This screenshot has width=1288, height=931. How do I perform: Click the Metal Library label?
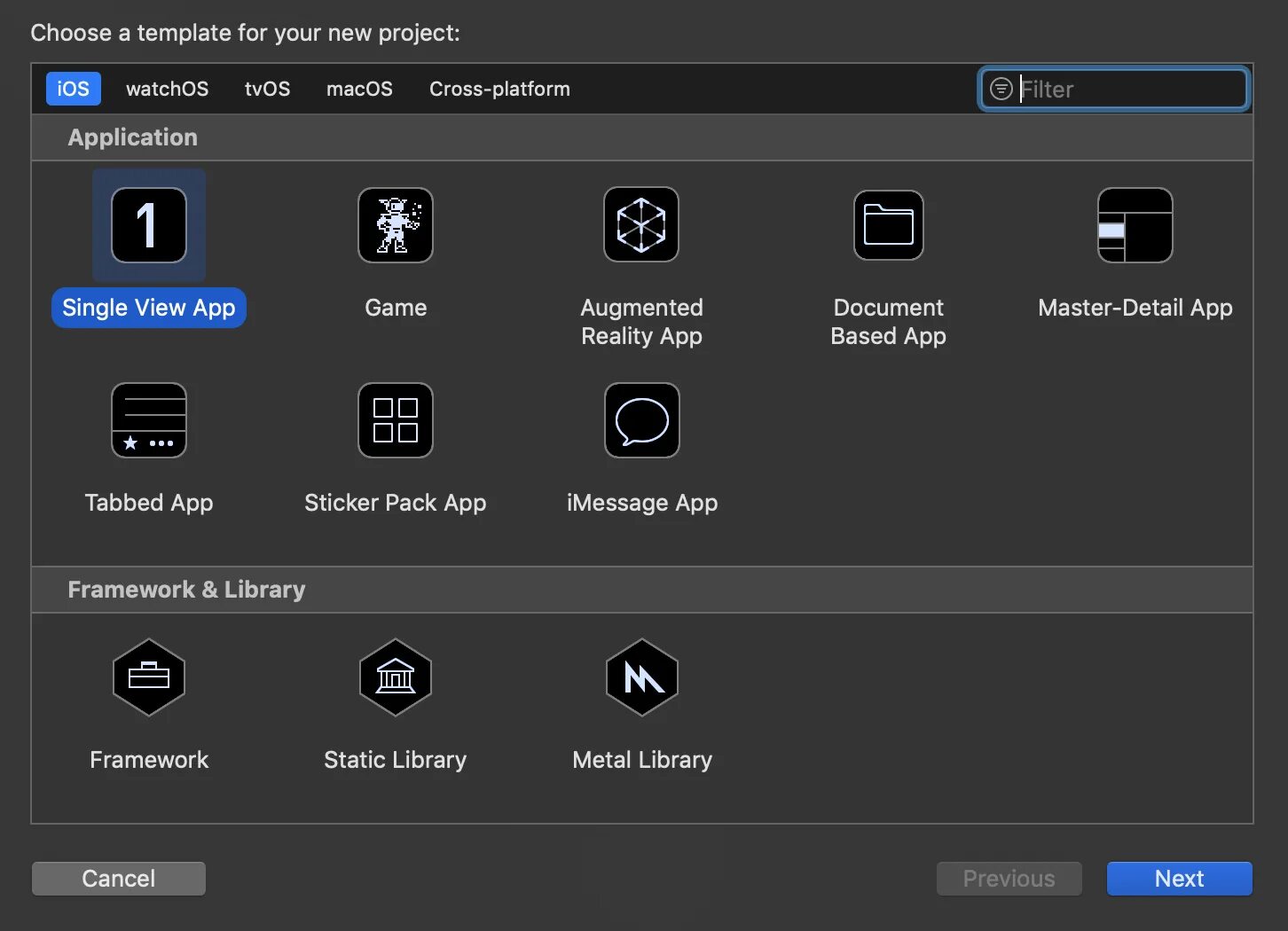coord(642,760)
